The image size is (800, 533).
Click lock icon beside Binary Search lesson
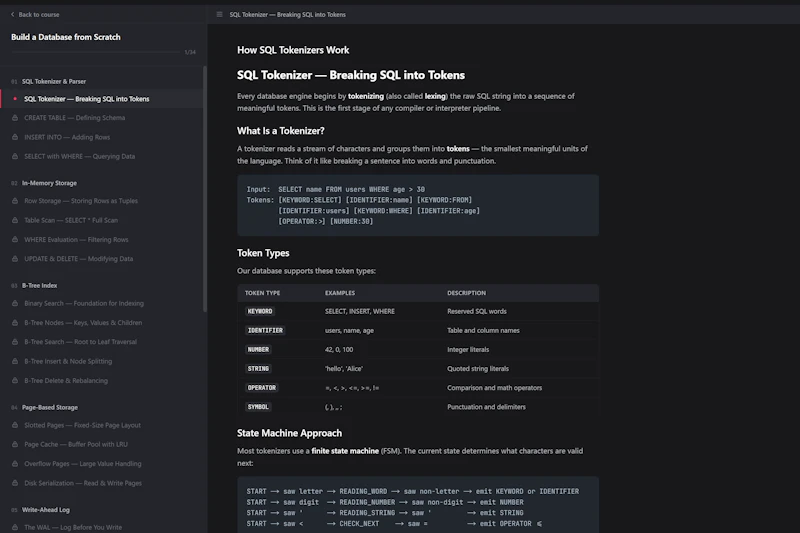click(15, 303)
